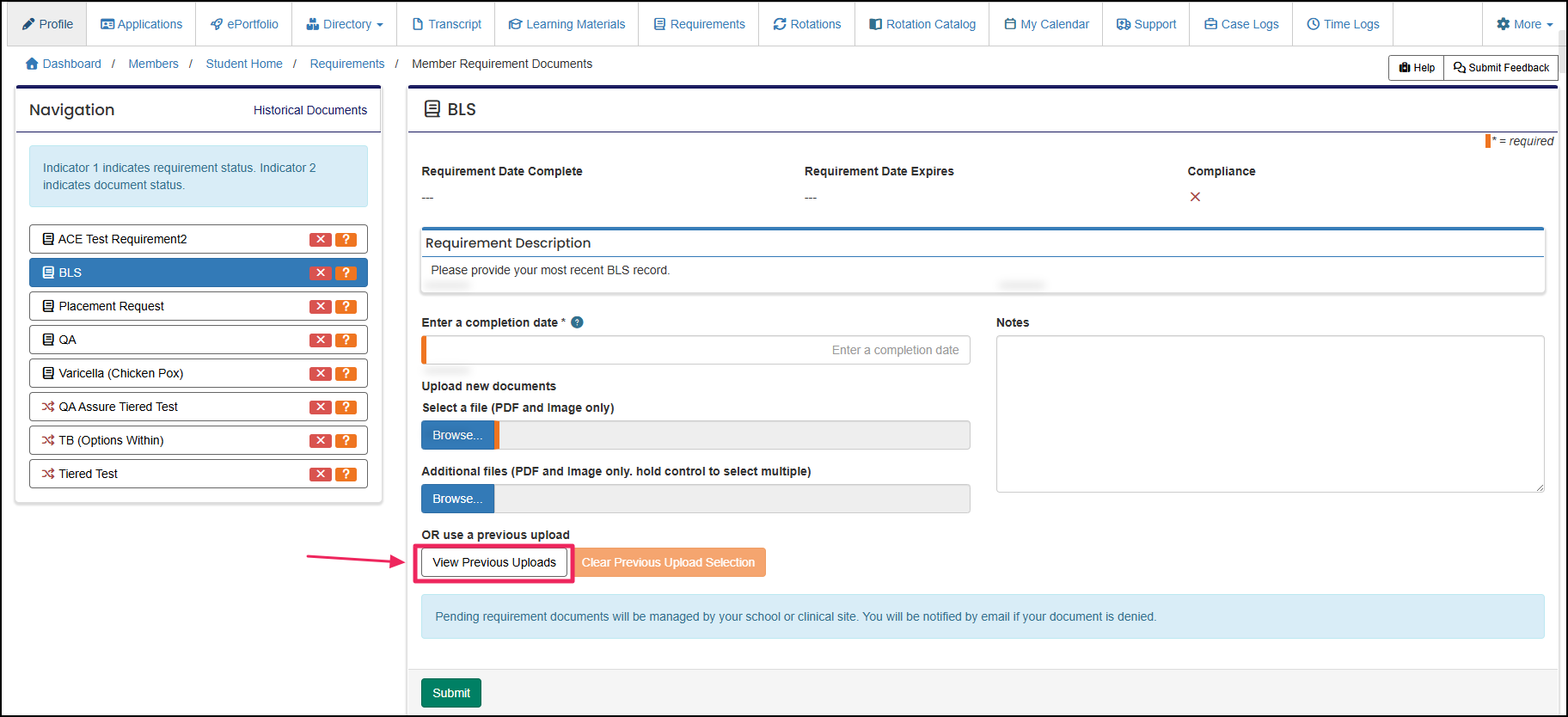Click View Previous Uploads button
This screenshot has height=717, width=1568.
pyautogui.click(x=494, y=562)
